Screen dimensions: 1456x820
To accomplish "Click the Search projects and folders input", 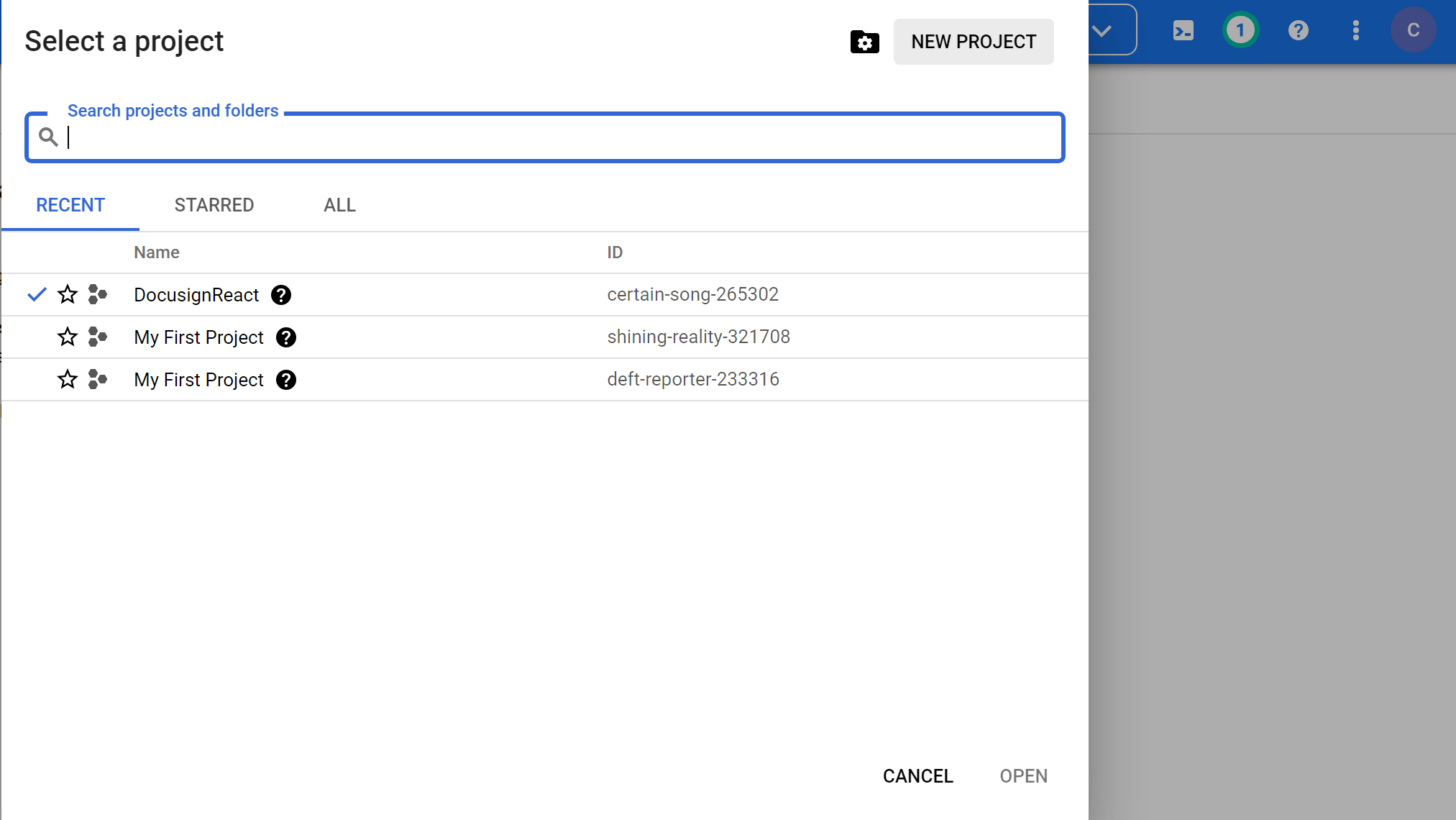I will (x=544, y=137).
